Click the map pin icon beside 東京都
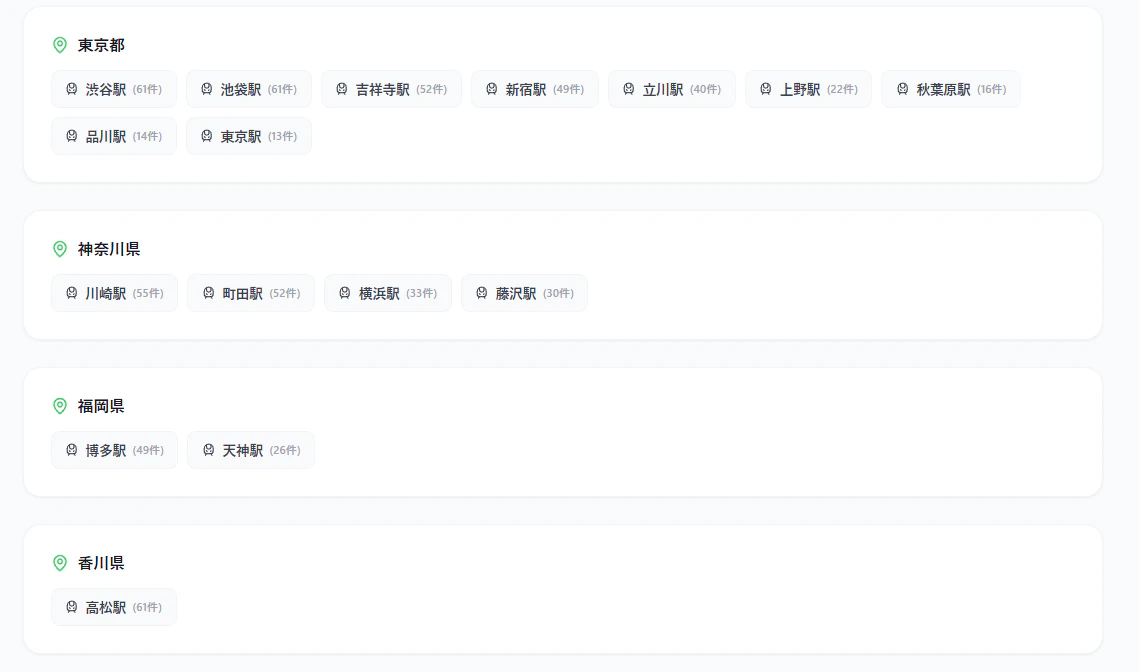The height and width of the screenshot is (672, 1139). pos(60,45)
